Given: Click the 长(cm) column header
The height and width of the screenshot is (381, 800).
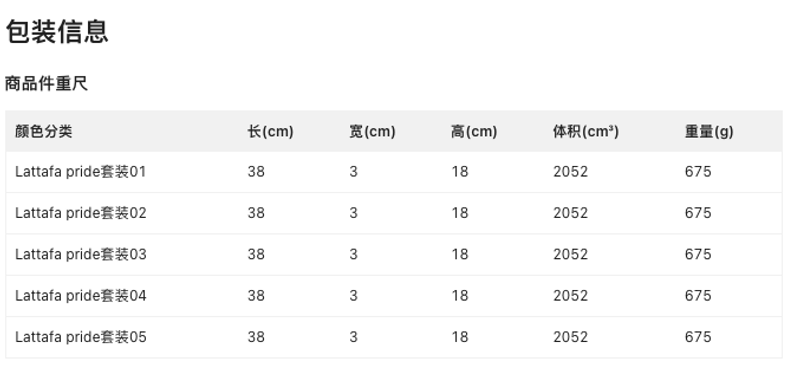Looking at the screenshot, I should (270, 132).
